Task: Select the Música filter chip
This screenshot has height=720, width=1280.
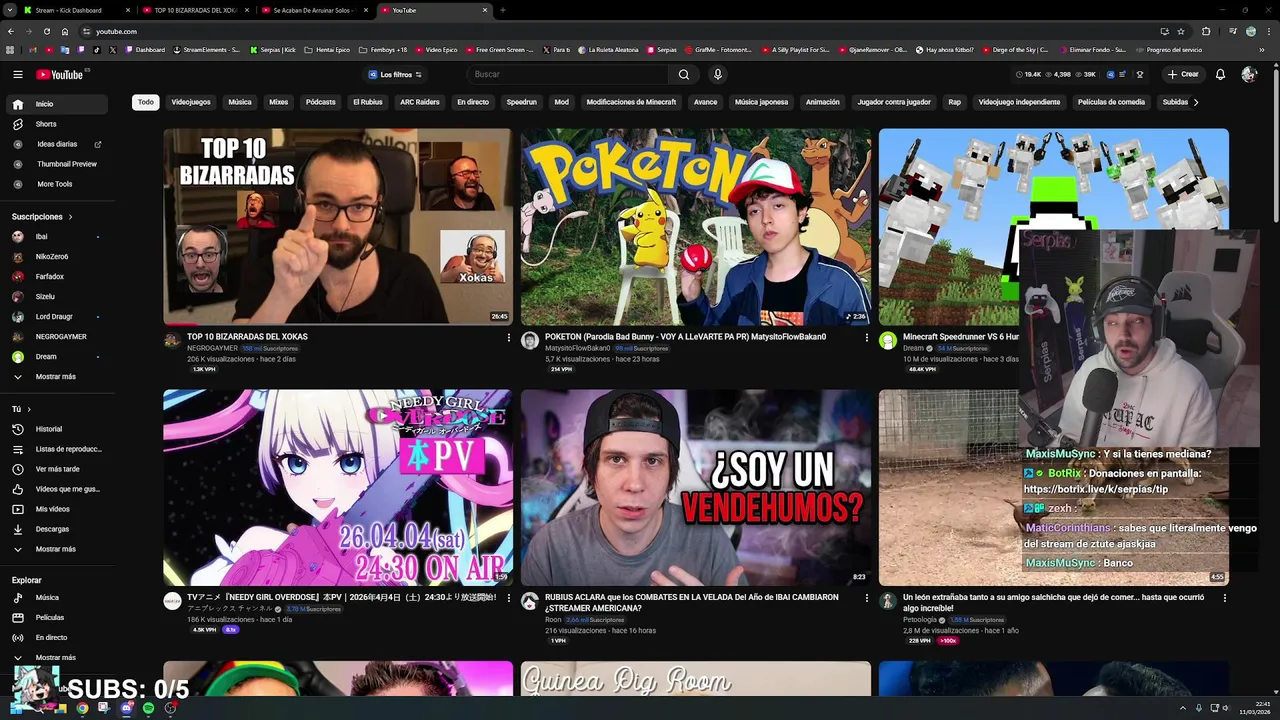Action: [240, 102]
